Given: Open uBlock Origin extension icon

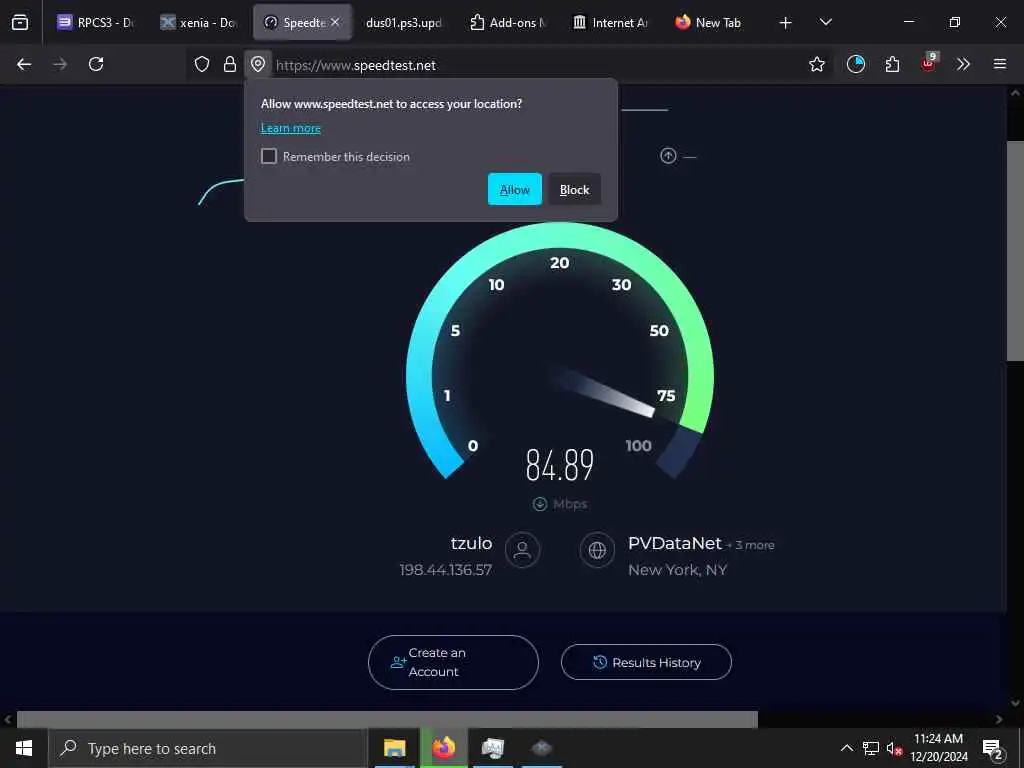Looking at the screenshot, I should [929, 63].
